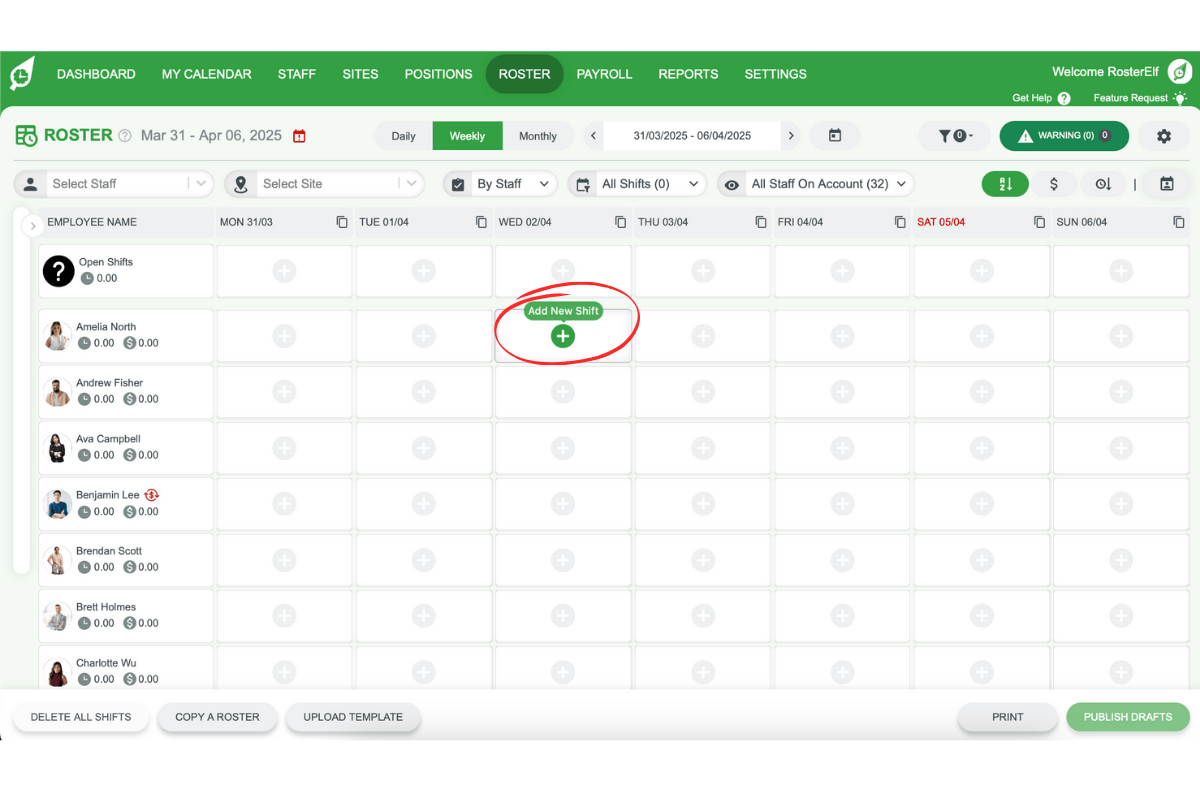Screen dimensions: 1200x800
Task: Switch roster to Daily view
Action: click(403, 136)
